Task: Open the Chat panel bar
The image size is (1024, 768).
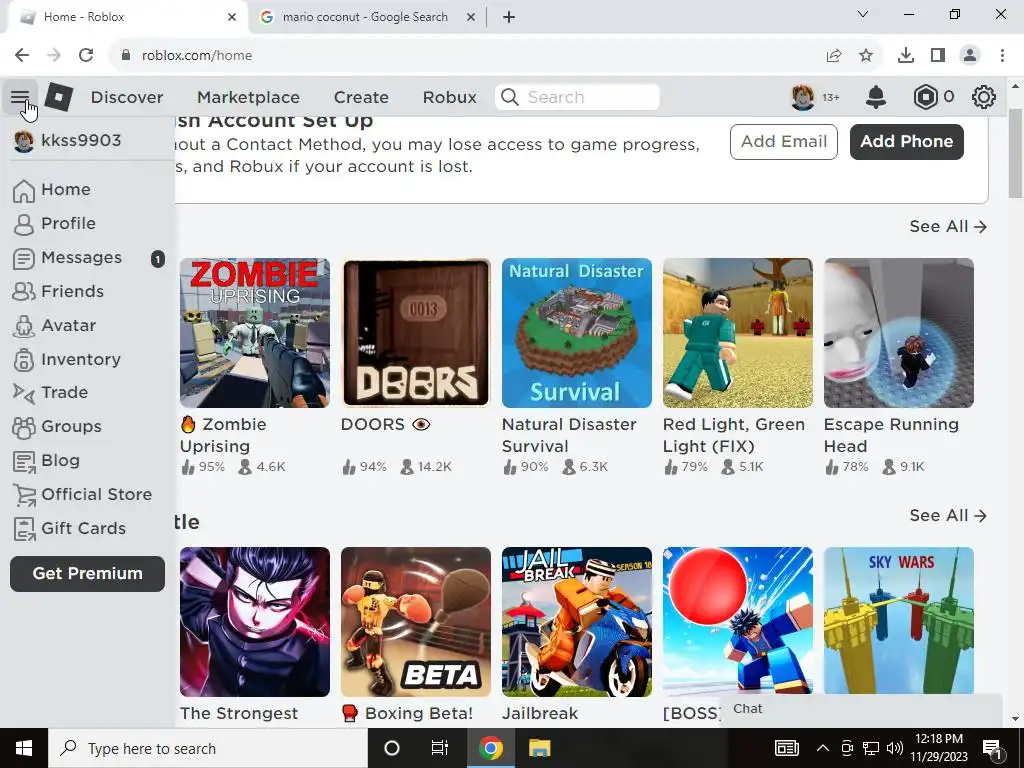Action: [x=861, y=709]
